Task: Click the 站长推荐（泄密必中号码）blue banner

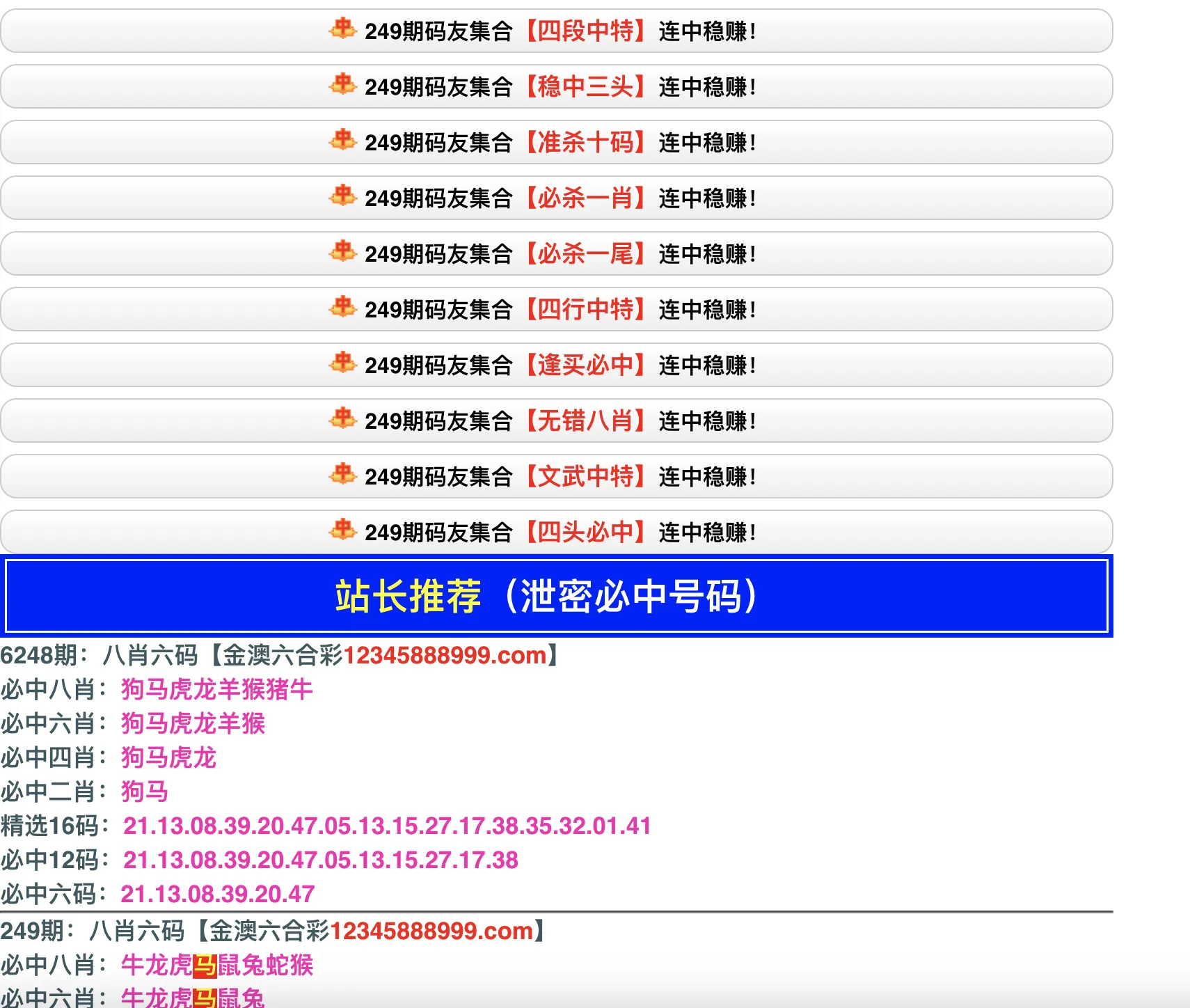Action: (x=556, y=596)
